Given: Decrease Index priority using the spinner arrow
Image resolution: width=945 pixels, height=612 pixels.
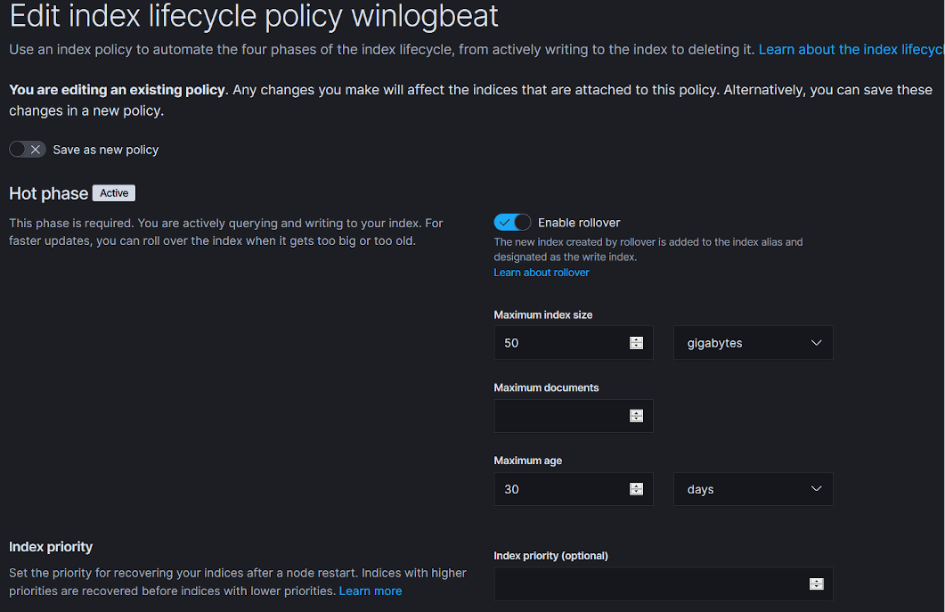Looking at the screenshot, I should tap(816, 588).
